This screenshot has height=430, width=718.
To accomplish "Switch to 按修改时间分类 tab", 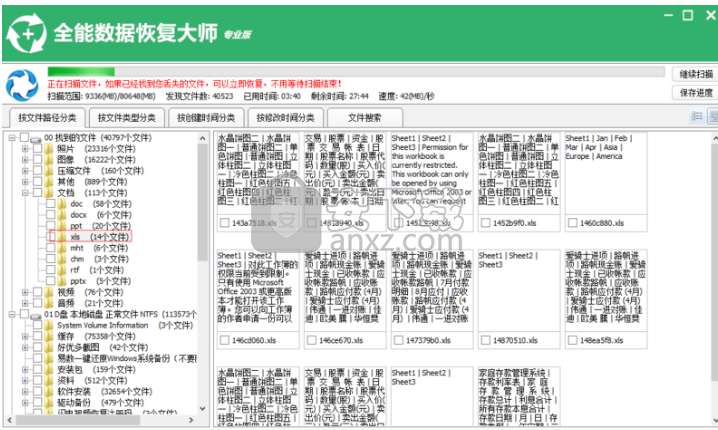I will pyautogui.click(x=285, y=118).
